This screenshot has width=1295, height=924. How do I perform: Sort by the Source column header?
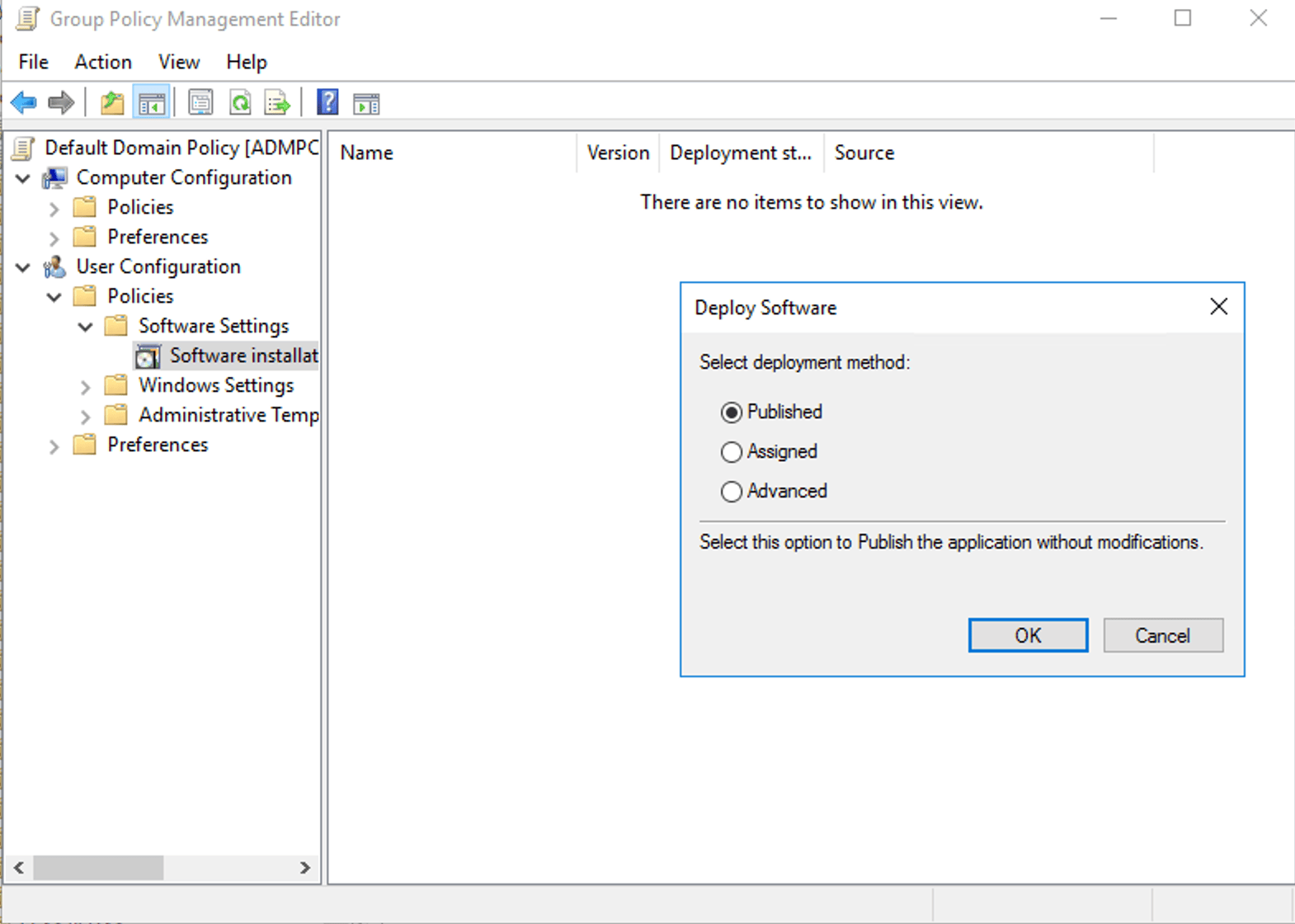[988, 153]
